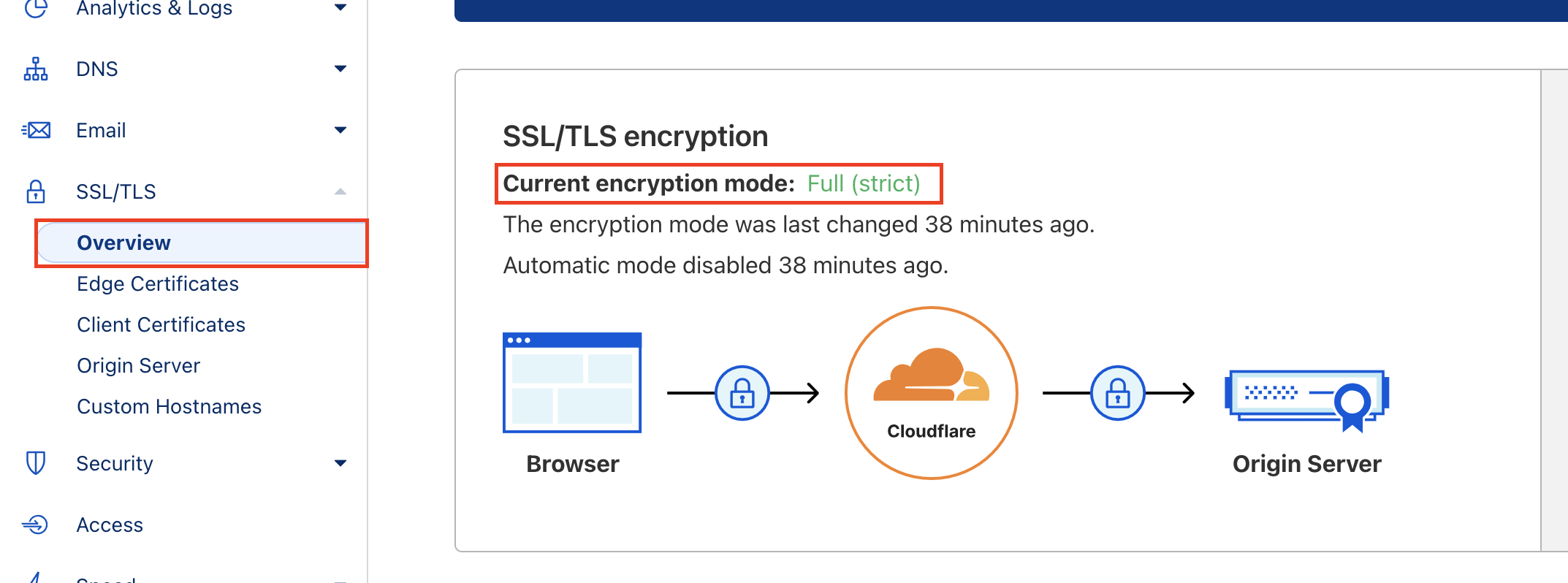Collapse the SSL/TLS section arrow
Viewport: 1568px width, 583px height.
(340, 191)
